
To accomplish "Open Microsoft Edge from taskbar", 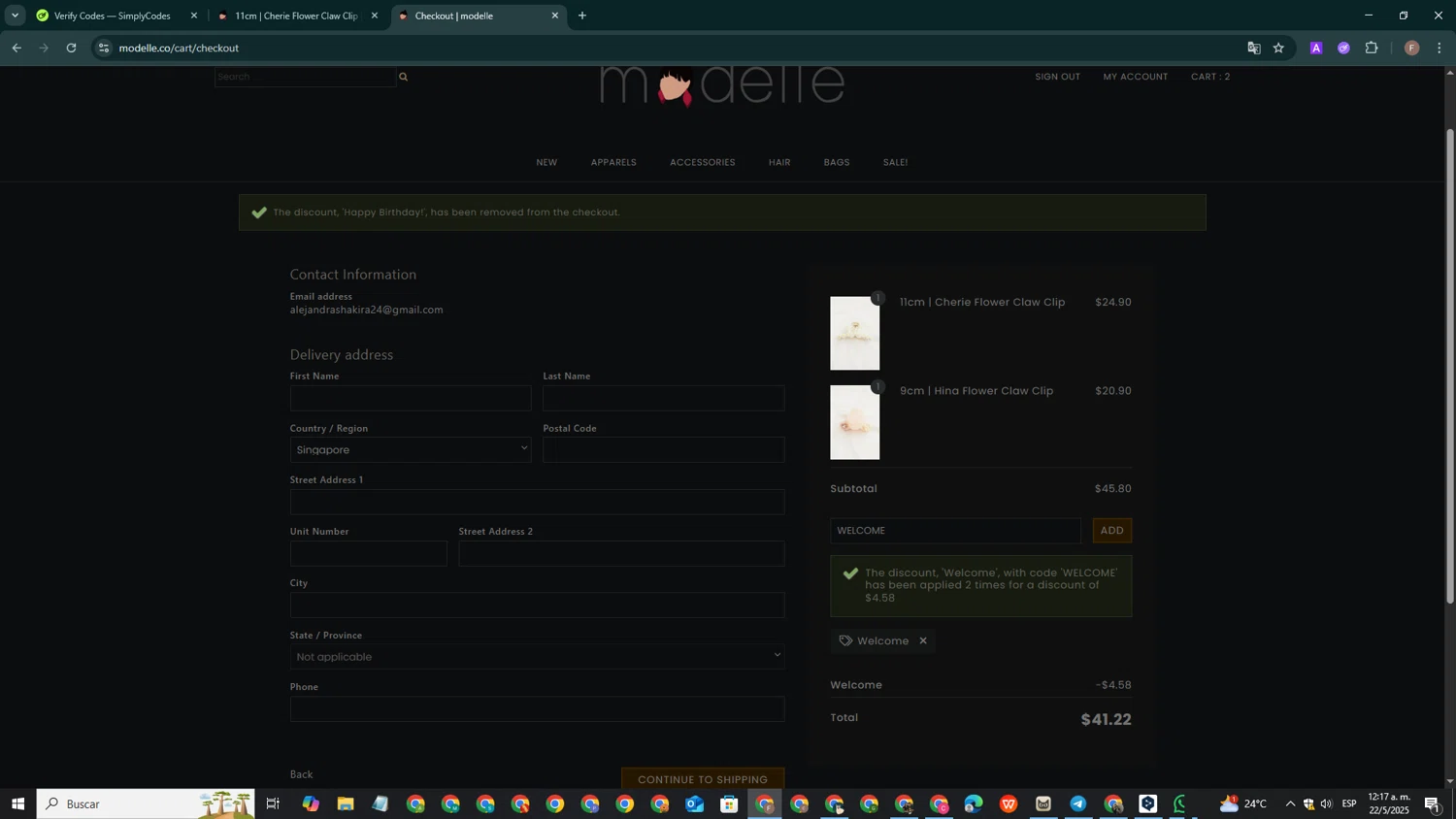I will [x=974, y=803].
